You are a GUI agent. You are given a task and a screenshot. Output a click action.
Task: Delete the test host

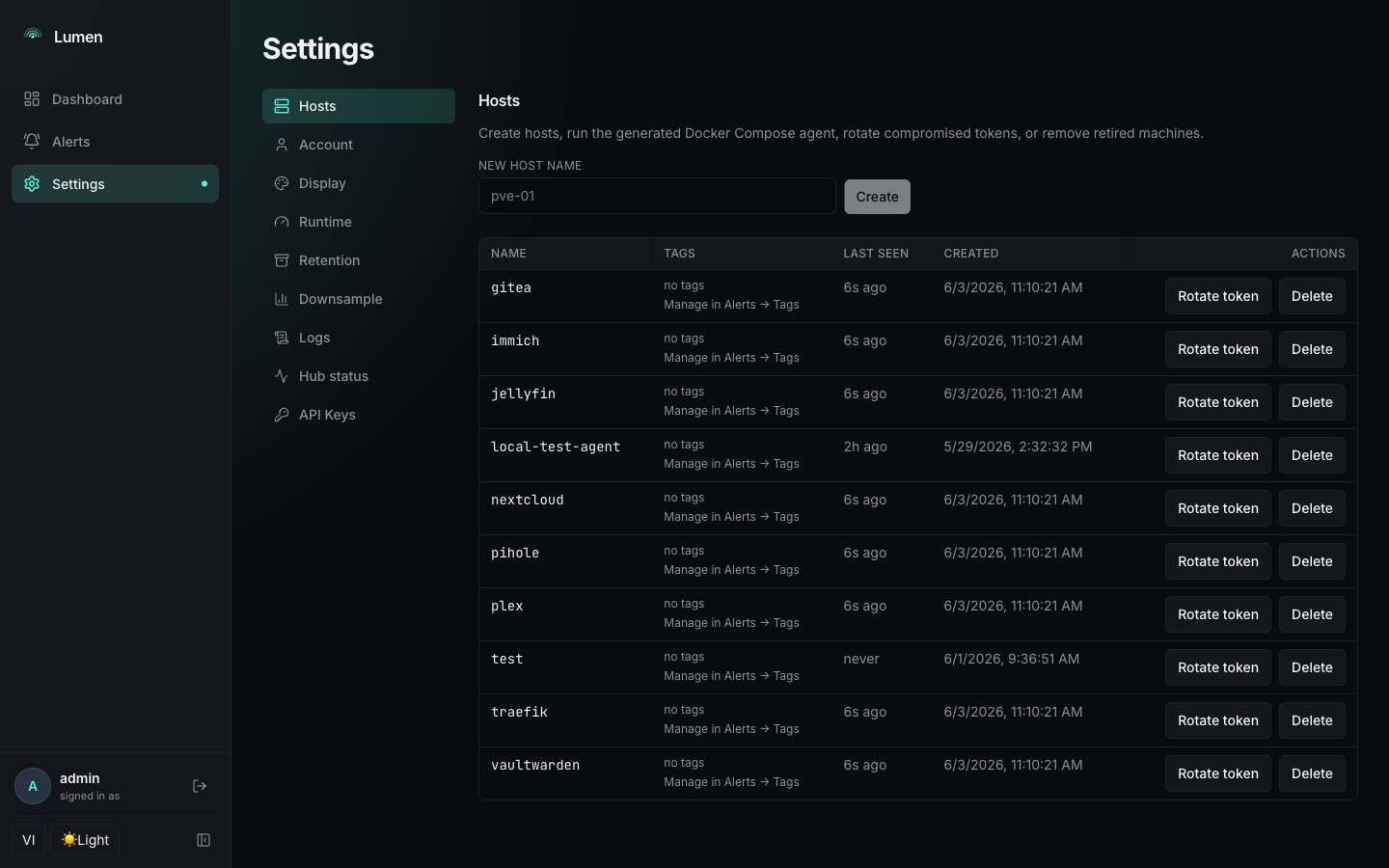(x=1312, y=667)
